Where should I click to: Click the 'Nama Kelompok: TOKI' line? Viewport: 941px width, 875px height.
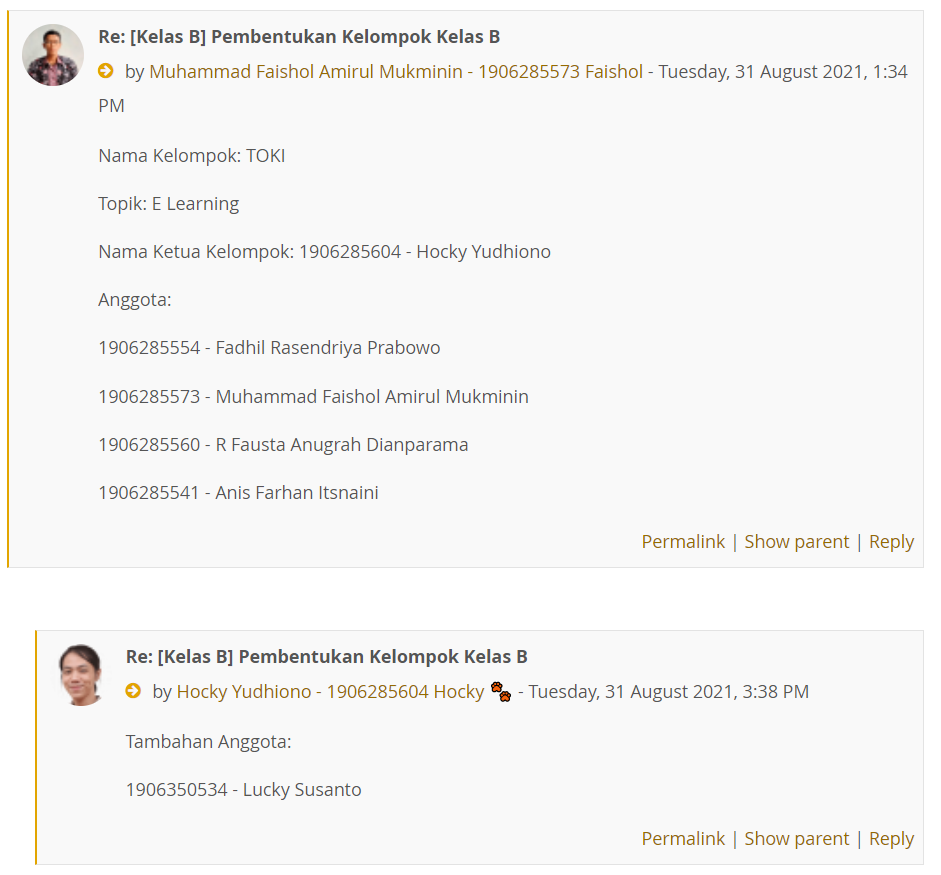[191, 155]
